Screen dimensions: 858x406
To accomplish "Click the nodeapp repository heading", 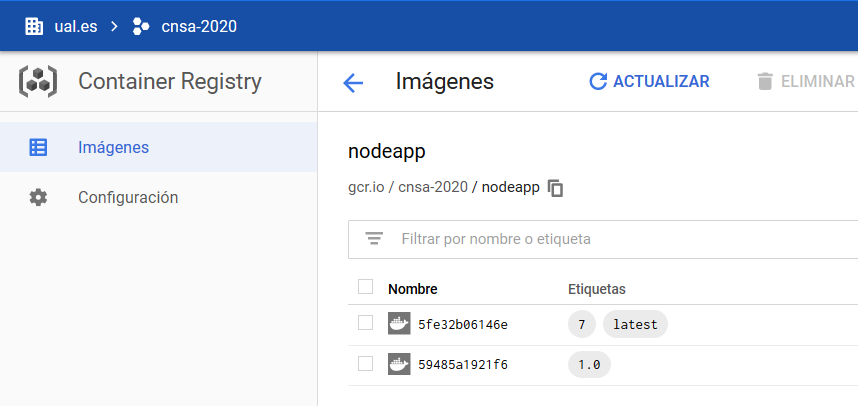I will tap(386, 152).
